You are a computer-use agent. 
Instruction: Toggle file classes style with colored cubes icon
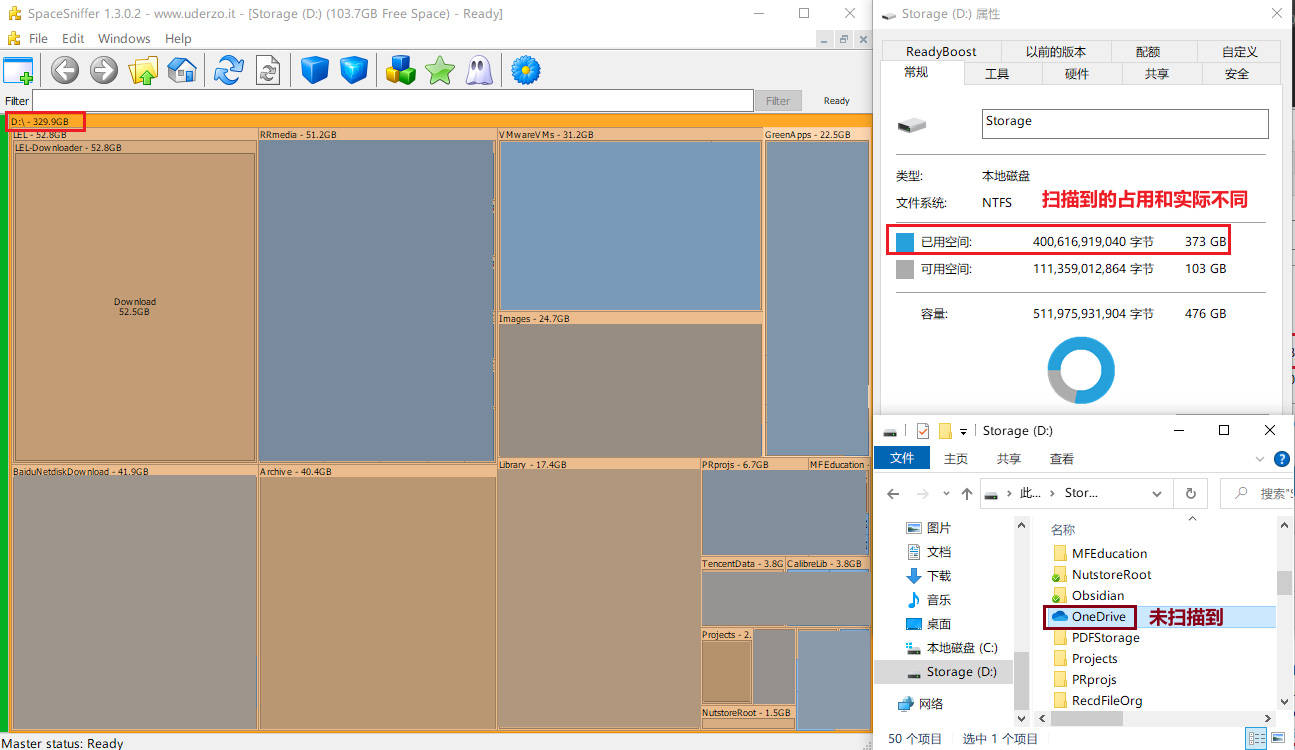click(401, 70)
